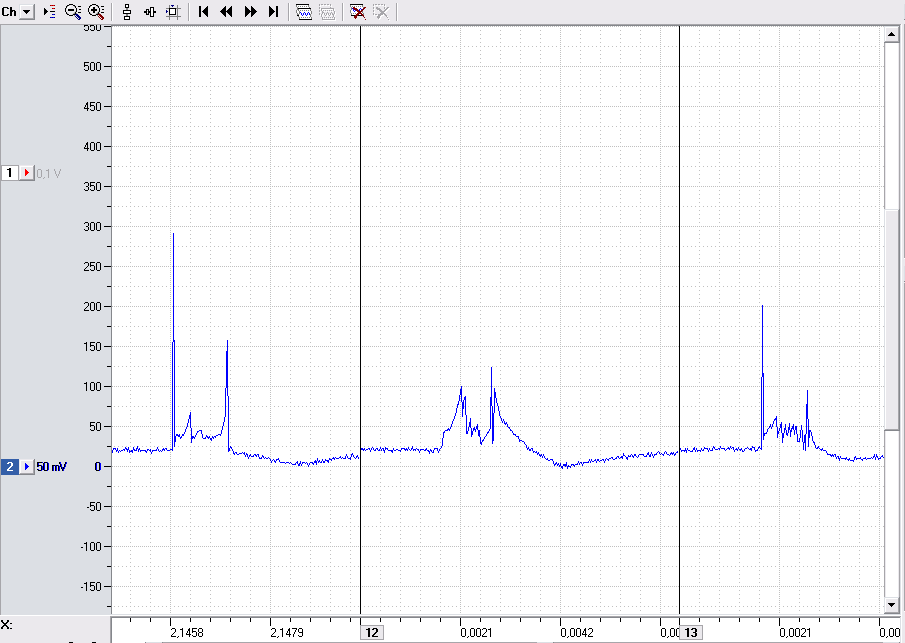
Task: Click the auto scale fit icon
Action: 173,12
